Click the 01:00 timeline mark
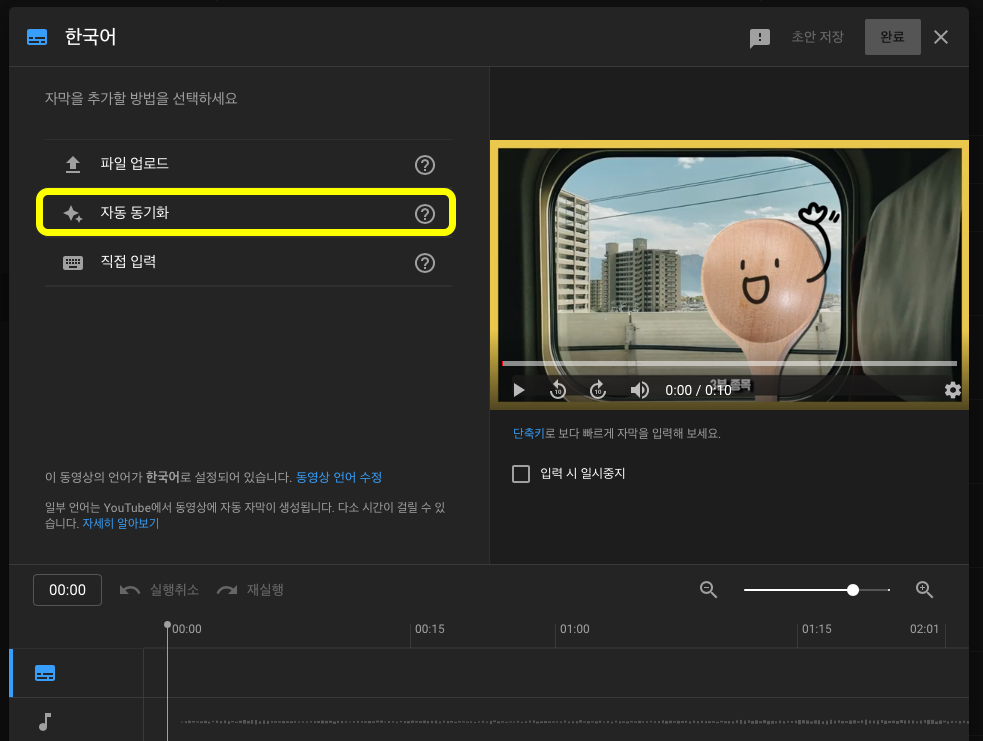 574,629
